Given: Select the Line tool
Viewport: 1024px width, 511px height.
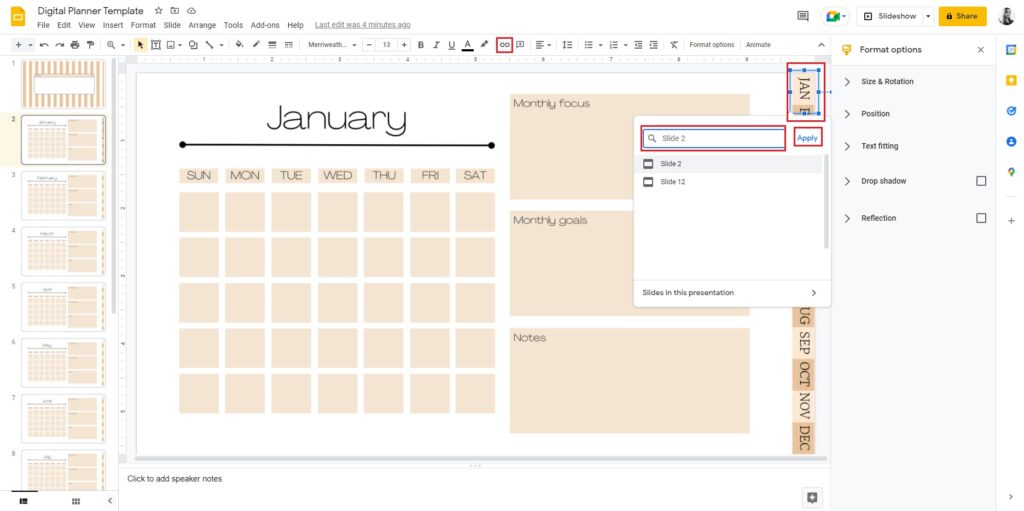Looking at the screenshot, I should pyautogui.click(x=210, y=45).
